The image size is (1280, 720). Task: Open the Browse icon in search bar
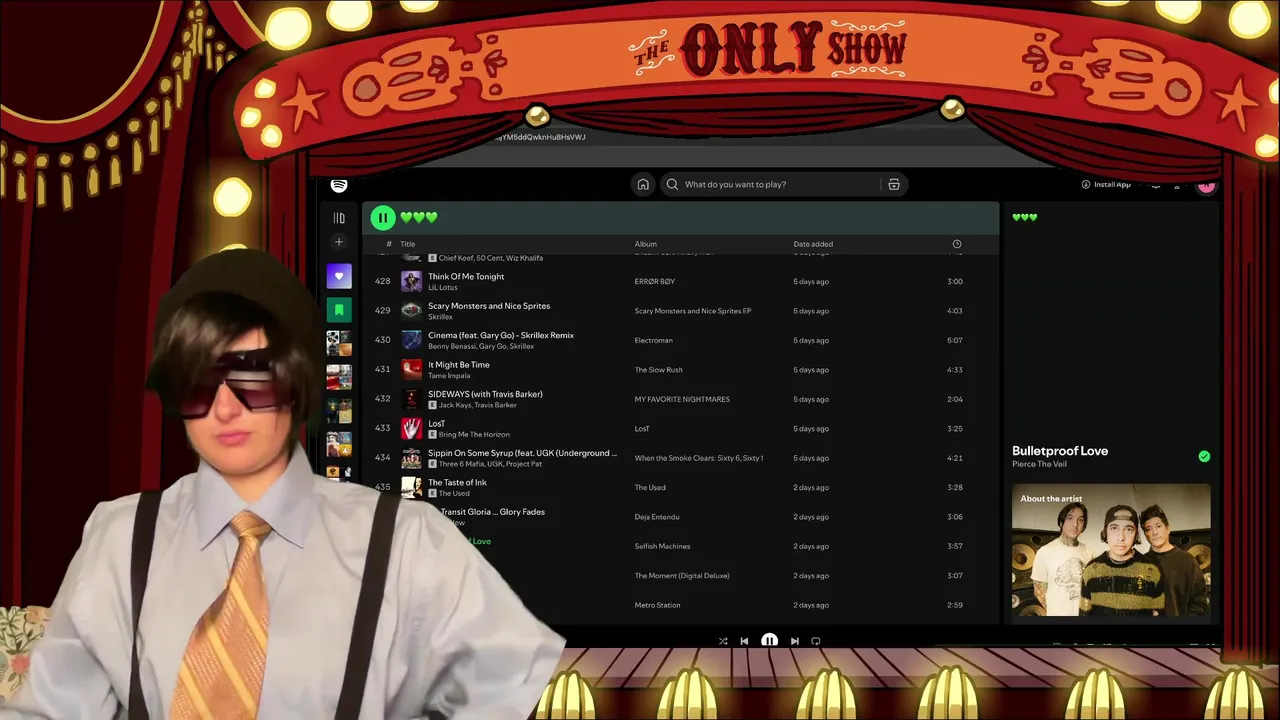point(894,184)
